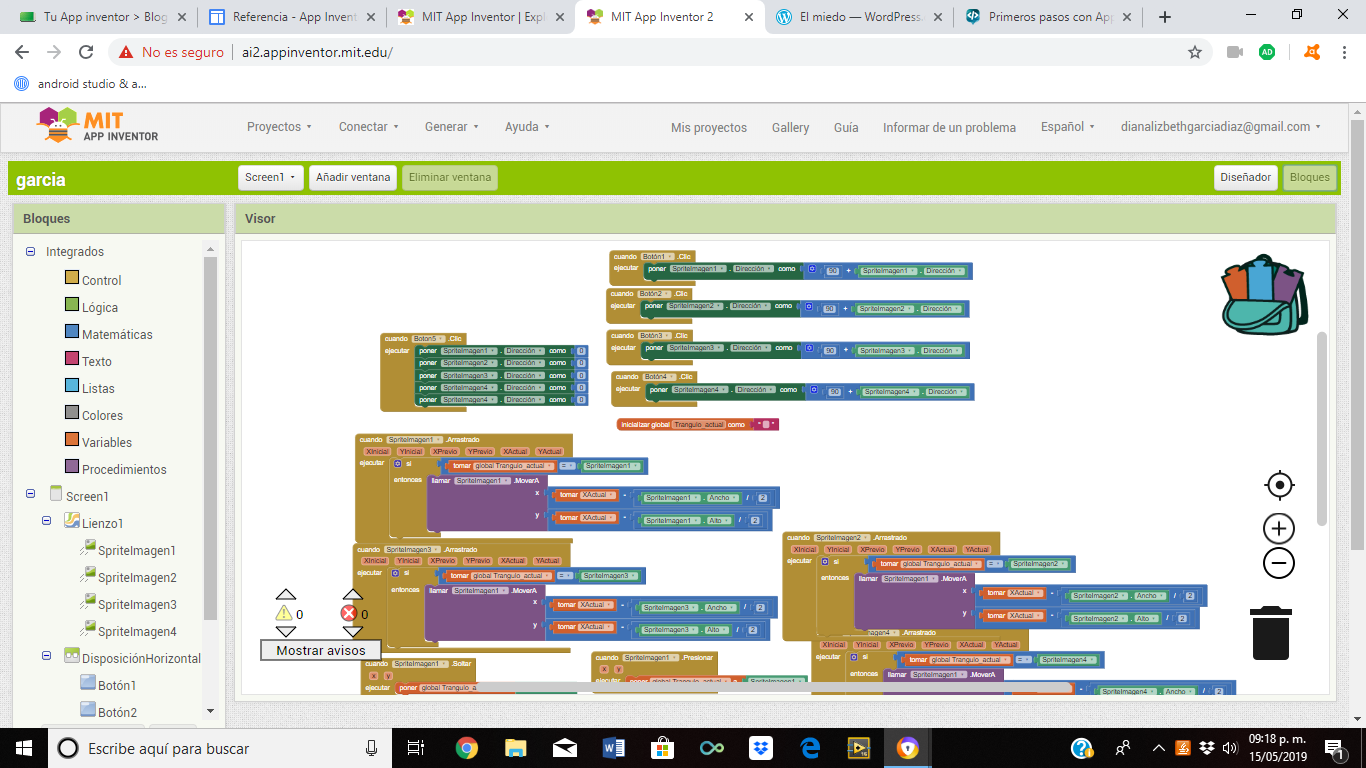Click the yellow warning triangle icon
1366x768 pixels.
(284, 613)
